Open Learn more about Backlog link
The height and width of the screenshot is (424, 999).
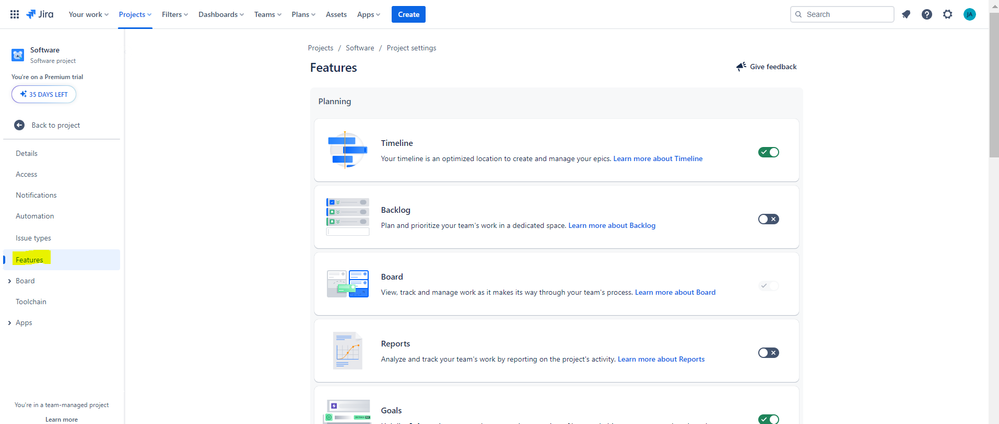coord(612,225)
